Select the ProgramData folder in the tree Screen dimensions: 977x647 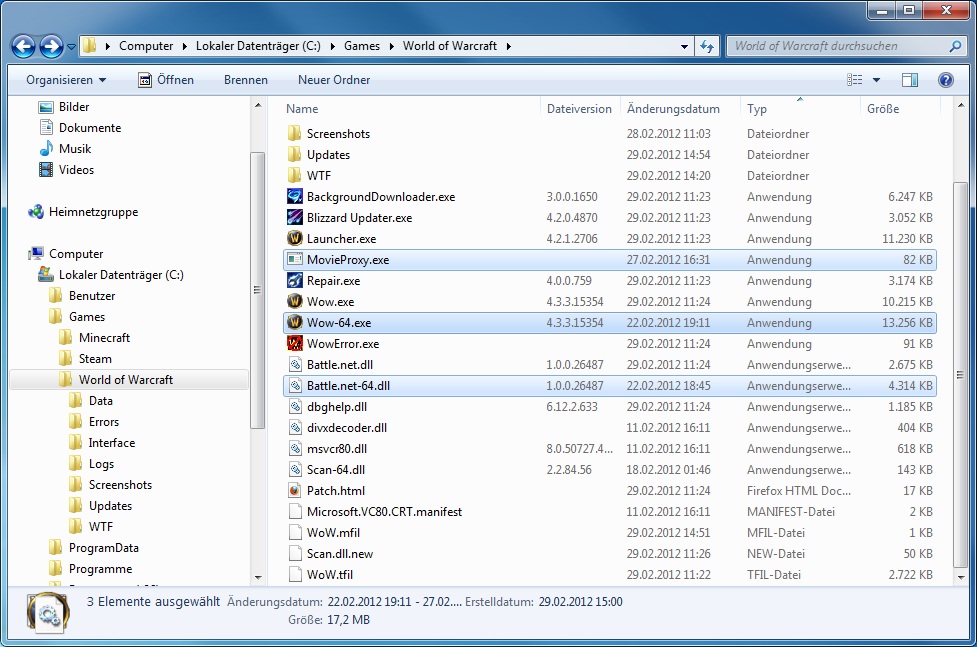[x=94, y=548]
